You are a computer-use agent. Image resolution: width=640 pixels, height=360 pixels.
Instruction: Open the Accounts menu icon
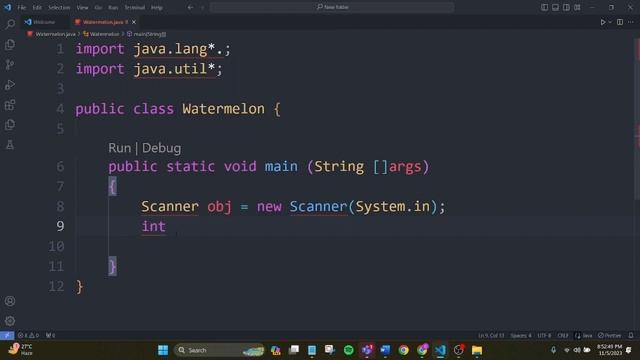coord(10,301)
